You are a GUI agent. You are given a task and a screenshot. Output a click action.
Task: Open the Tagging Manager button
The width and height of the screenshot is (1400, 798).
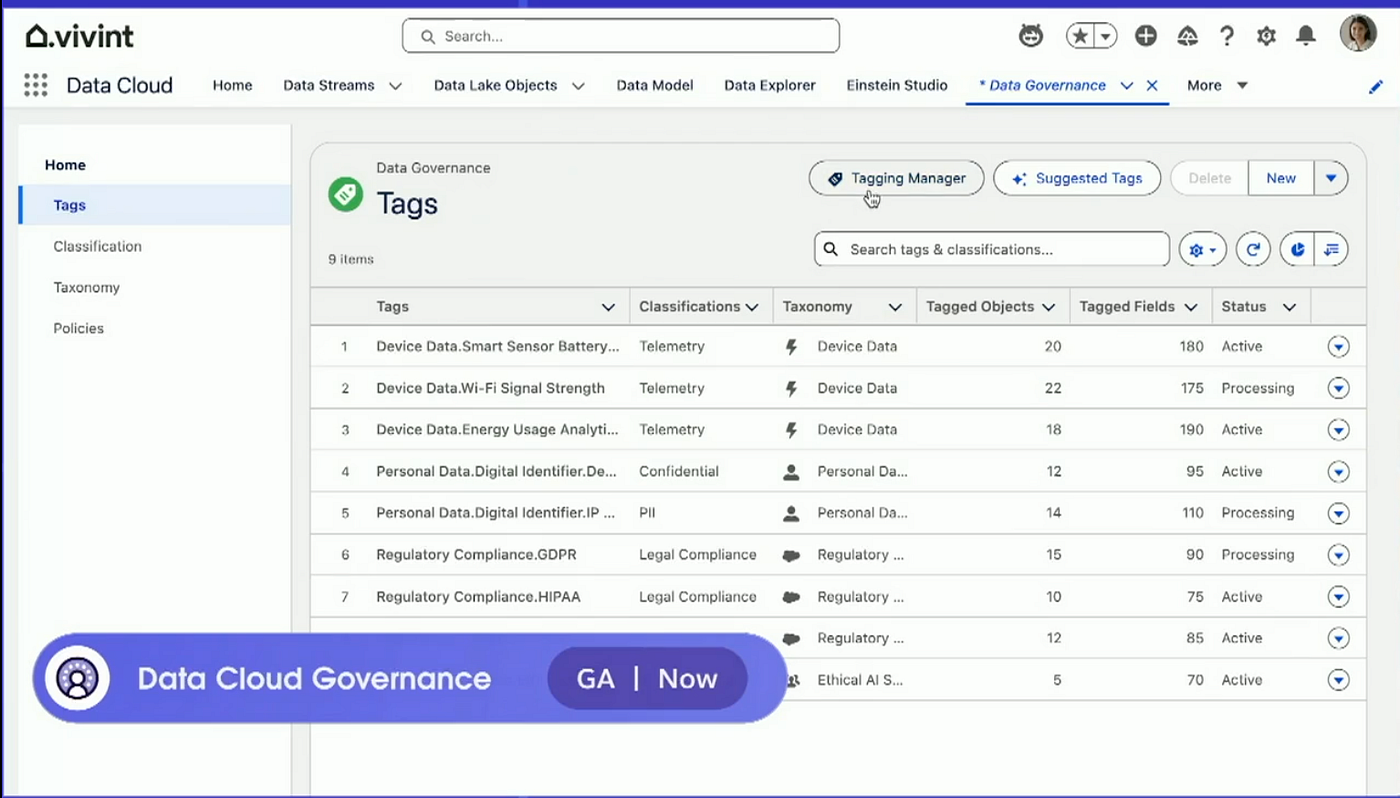896,178
